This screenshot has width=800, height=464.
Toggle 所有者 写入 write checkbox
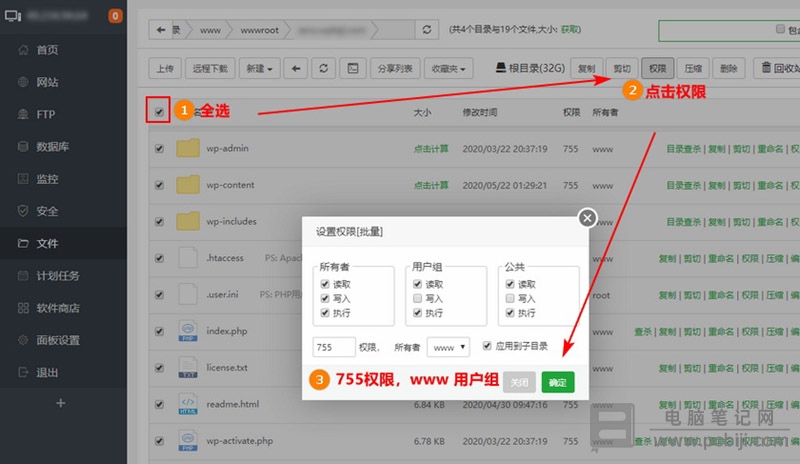[x=325, y=298]
